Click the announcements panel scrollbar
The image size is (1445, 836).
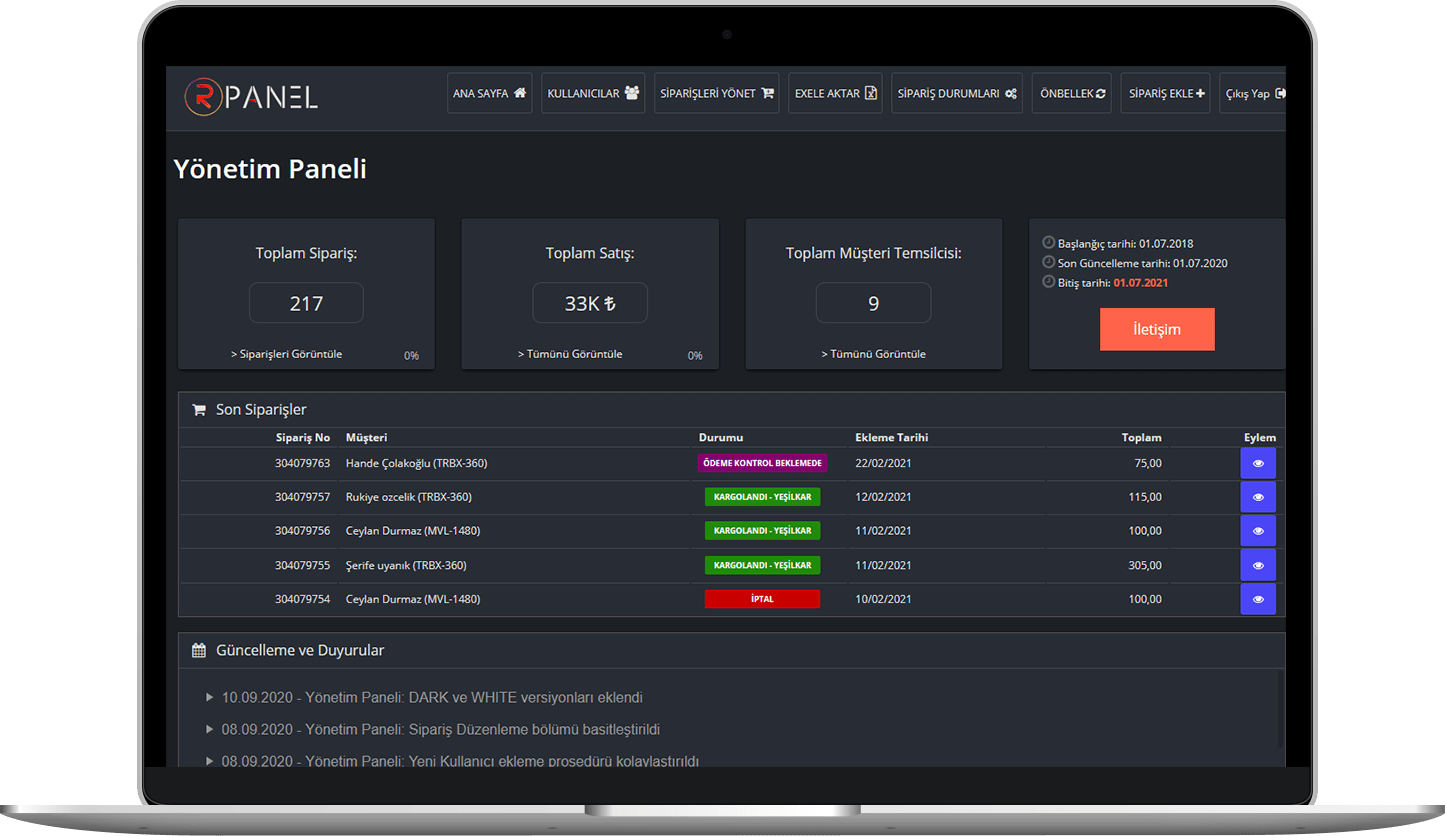(x=1282, y=710)
